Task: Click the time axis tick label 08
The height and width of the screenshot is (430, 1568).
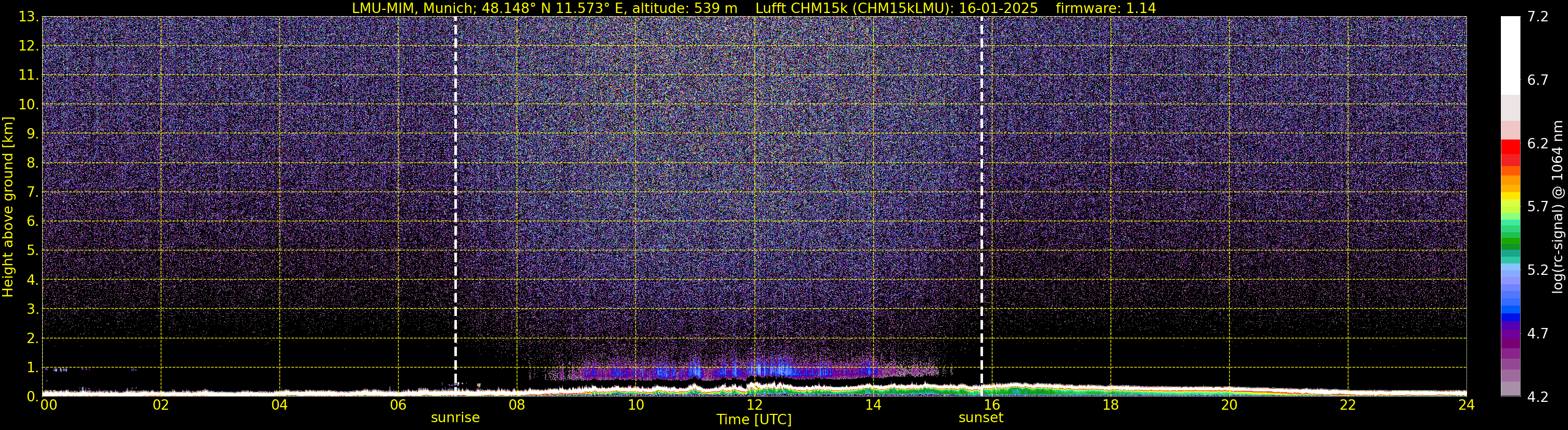Action: pyautogui.click(x=517, y=405)
